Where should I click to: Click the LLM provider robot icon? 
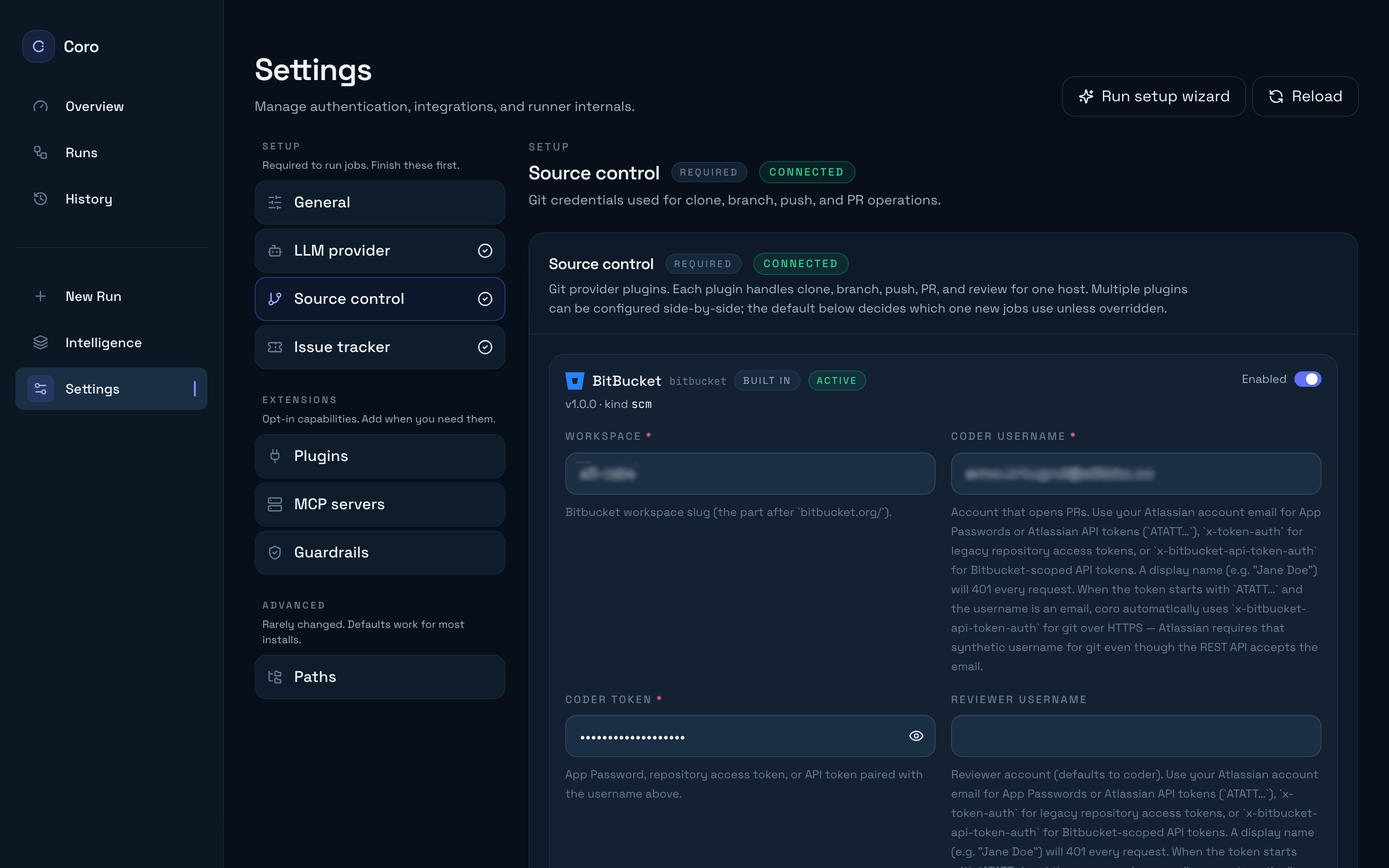coord(275,251)
